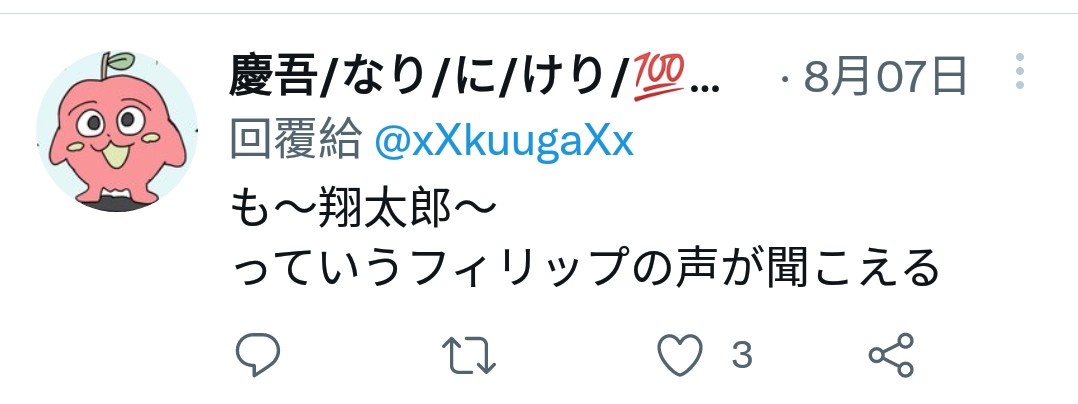
Task: Like the tweet with the heart icon
Action: click(680, 355)
